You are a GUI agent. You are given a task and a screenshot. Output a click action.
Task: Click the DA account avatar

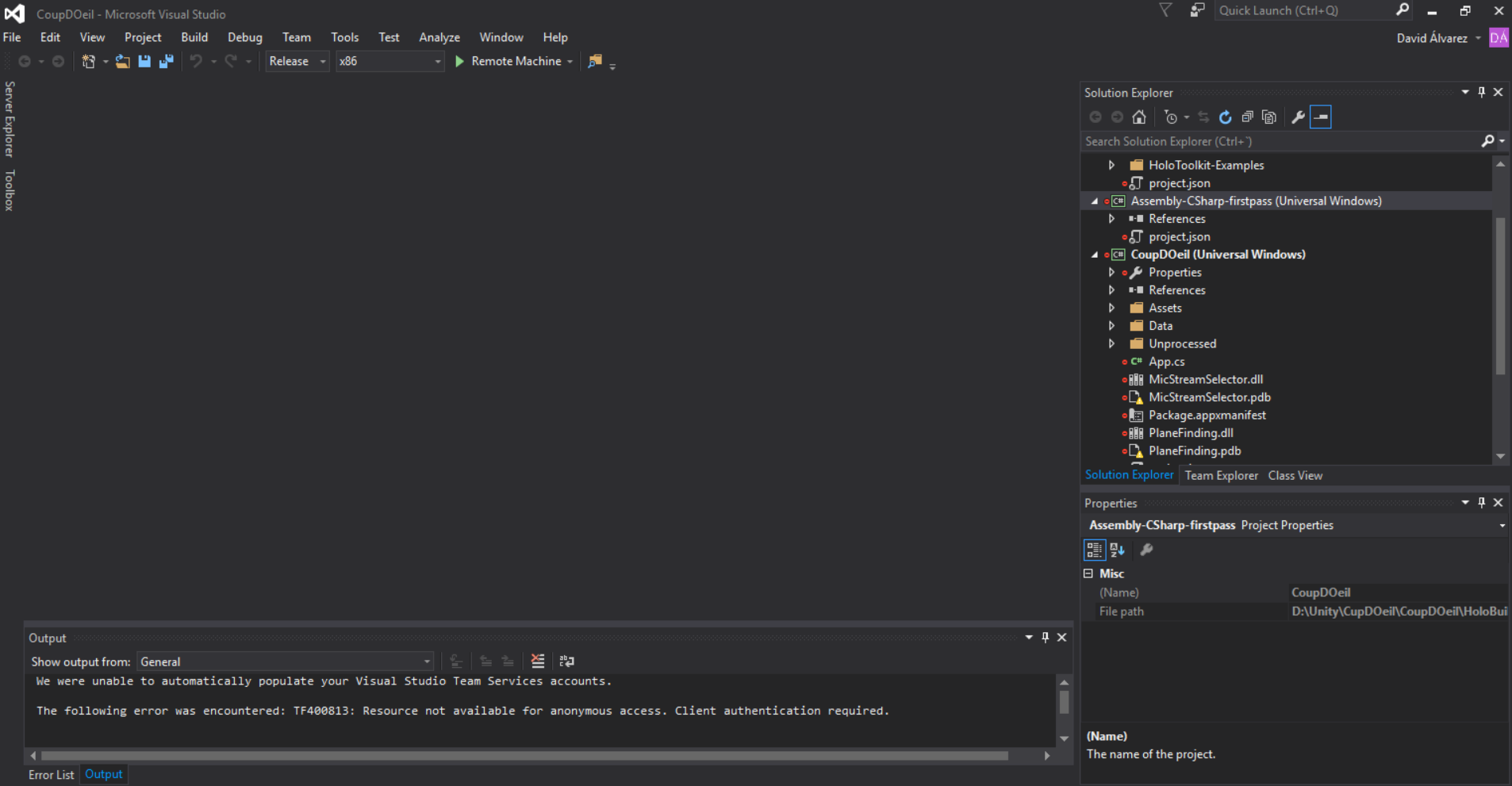pos(1499,37)
